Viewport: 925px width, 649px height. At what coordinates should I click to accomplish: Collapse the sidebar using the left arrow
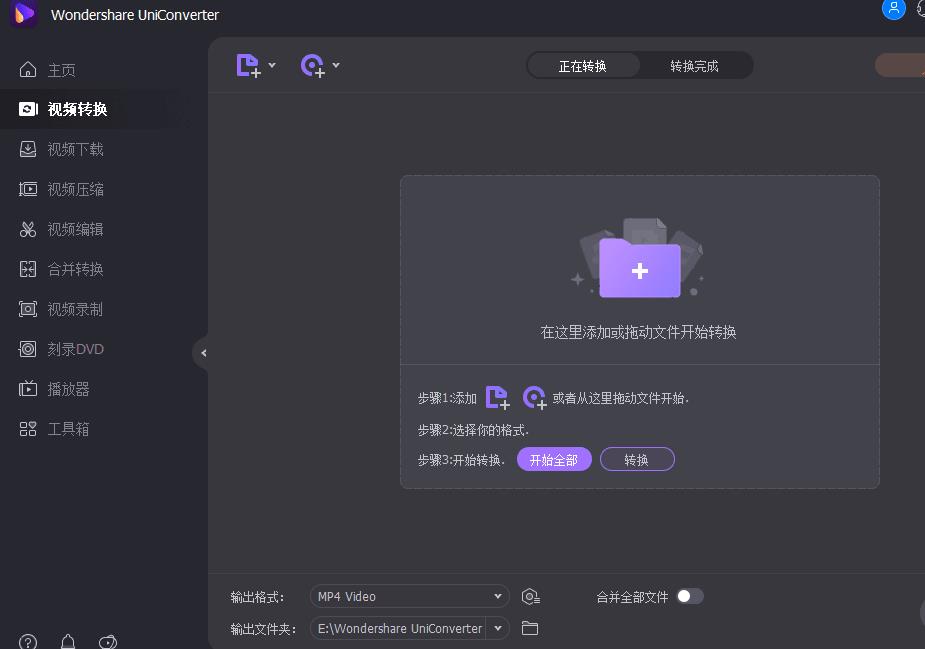203,353
